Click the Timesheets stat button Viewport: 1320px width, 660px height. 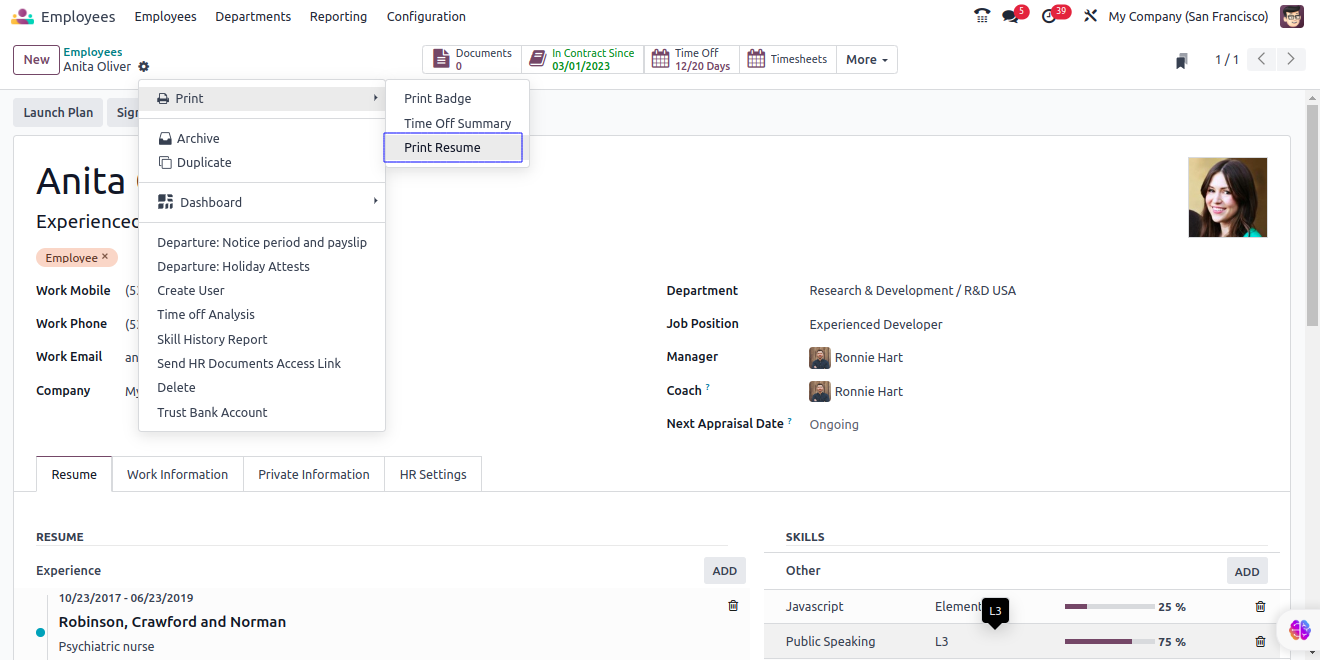787,60
